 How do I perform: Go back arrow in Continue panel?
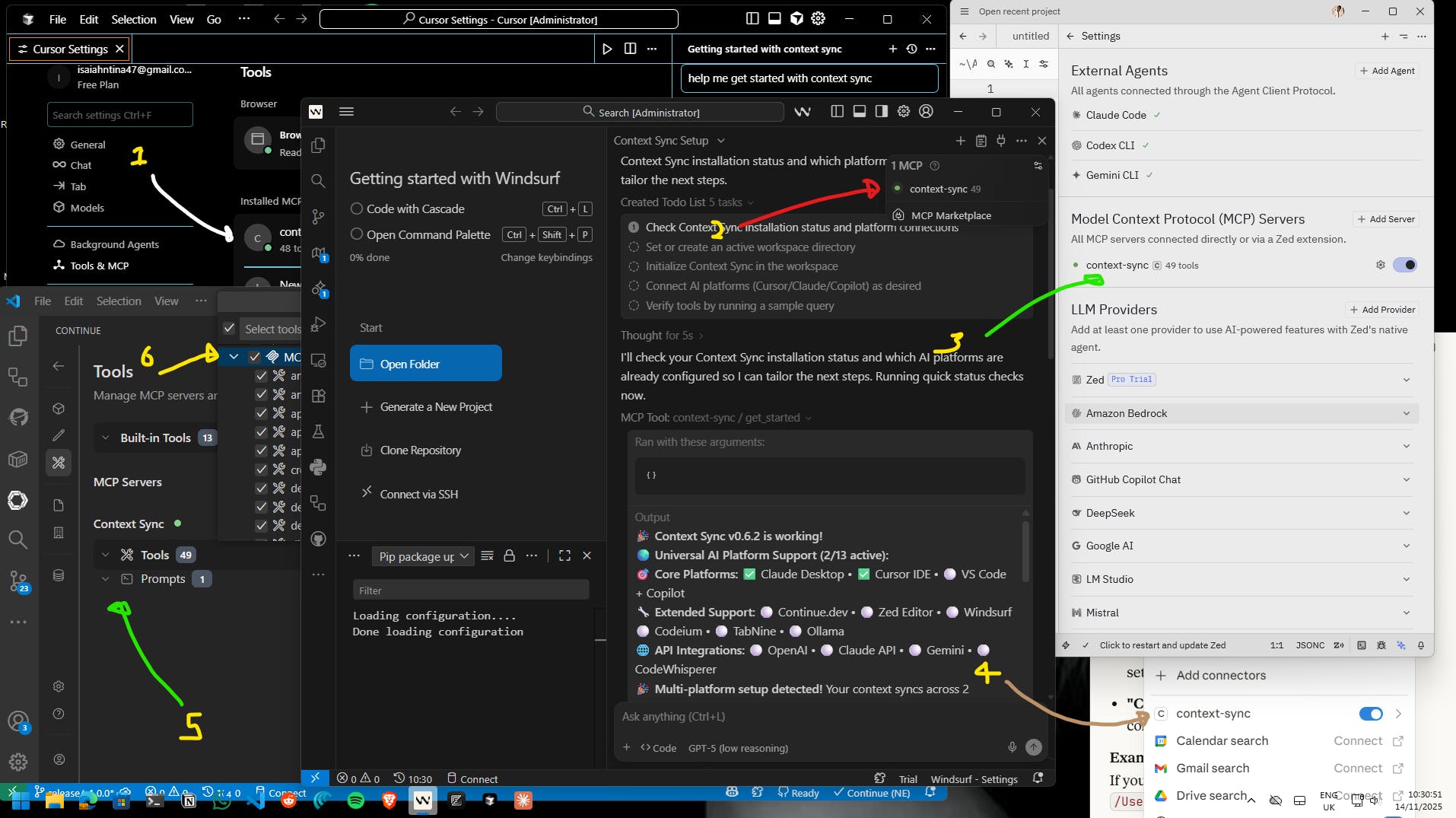pyautogui.click(x=59, y=366)
